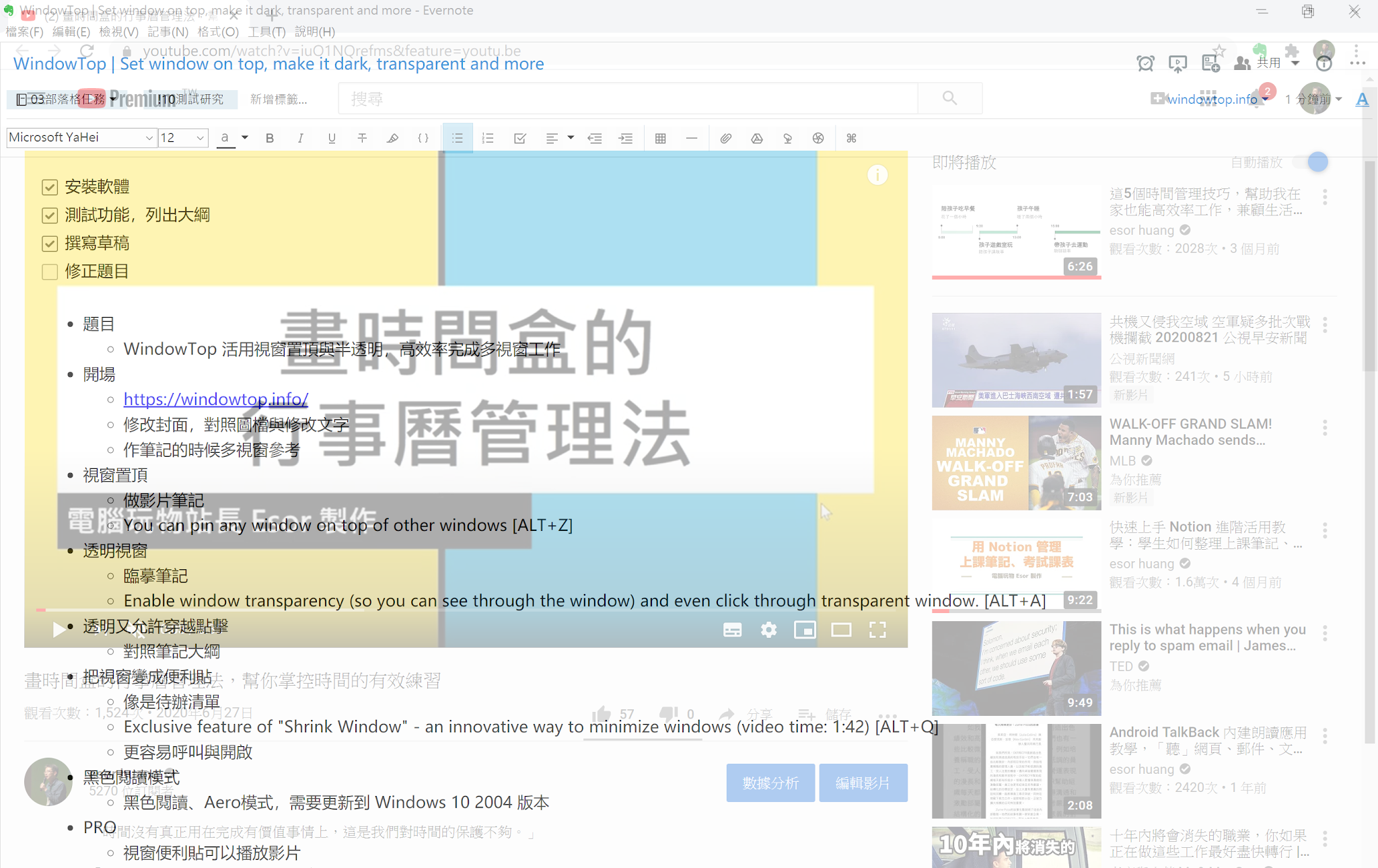The image size is (1378, 868).
Task: Click the command-symbol toolbar icon
Action: 851,138
